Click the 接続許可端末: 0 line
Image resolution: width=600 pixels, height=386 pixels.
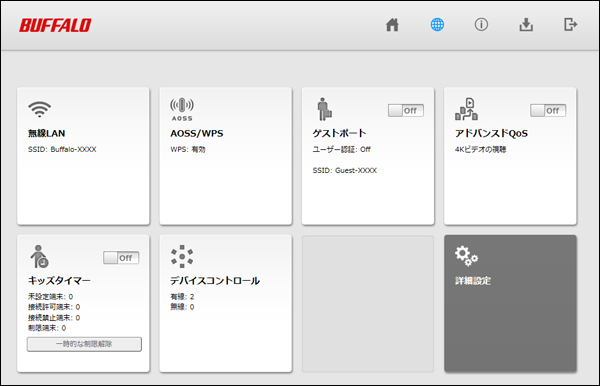tap(54, 307)
